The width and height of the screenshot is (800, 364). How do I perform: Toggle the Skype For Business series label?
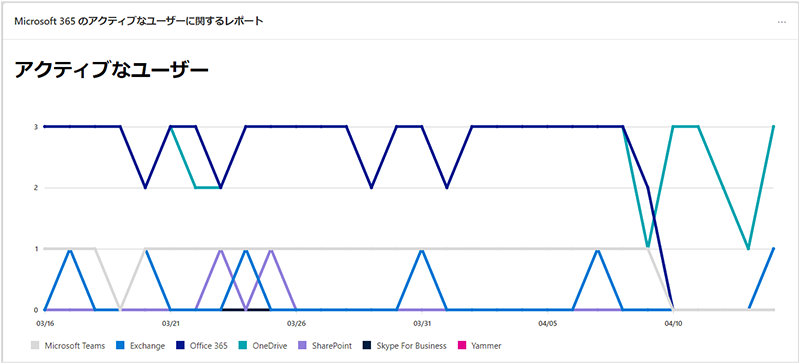click(411, 346)
